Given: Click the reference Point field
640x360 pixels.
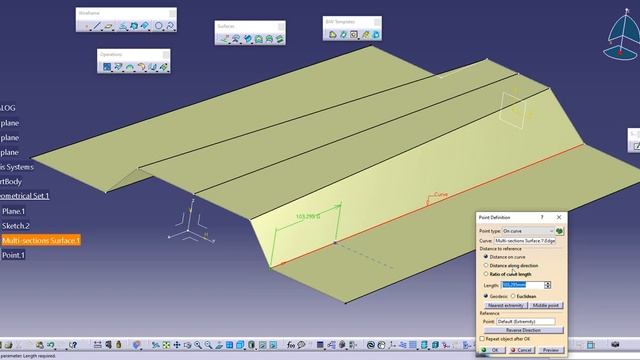Looking at the screenshot, I should 526,321.
